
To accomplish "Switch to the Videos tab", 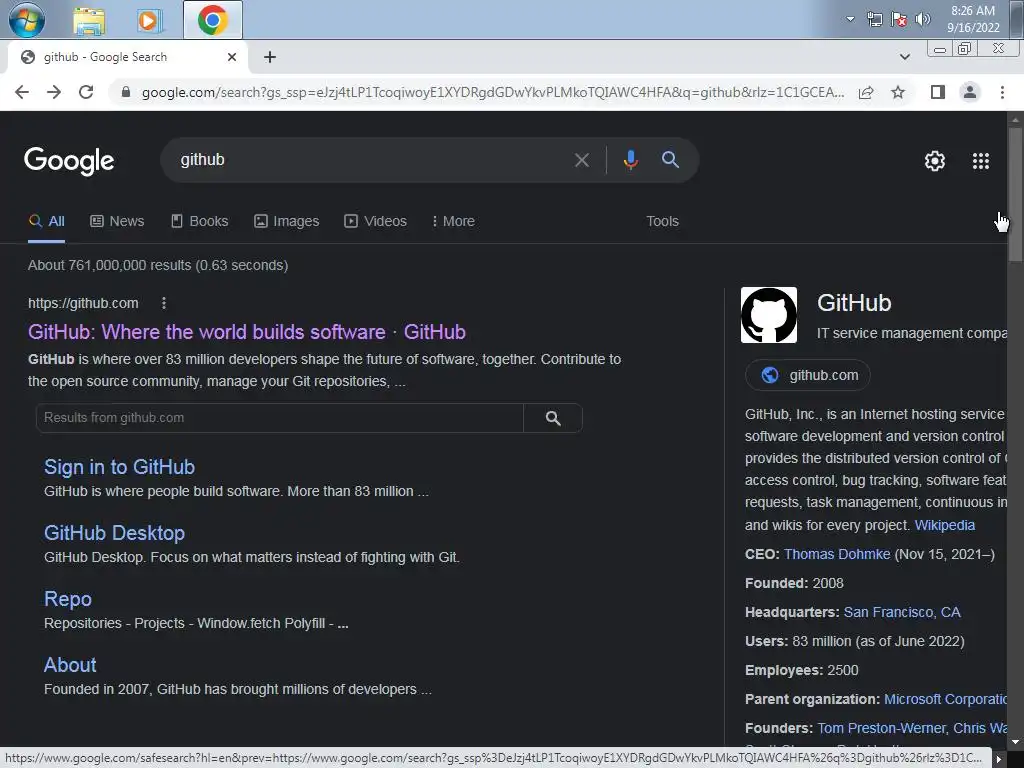I will pyautogui.click(x=376, y=221).
